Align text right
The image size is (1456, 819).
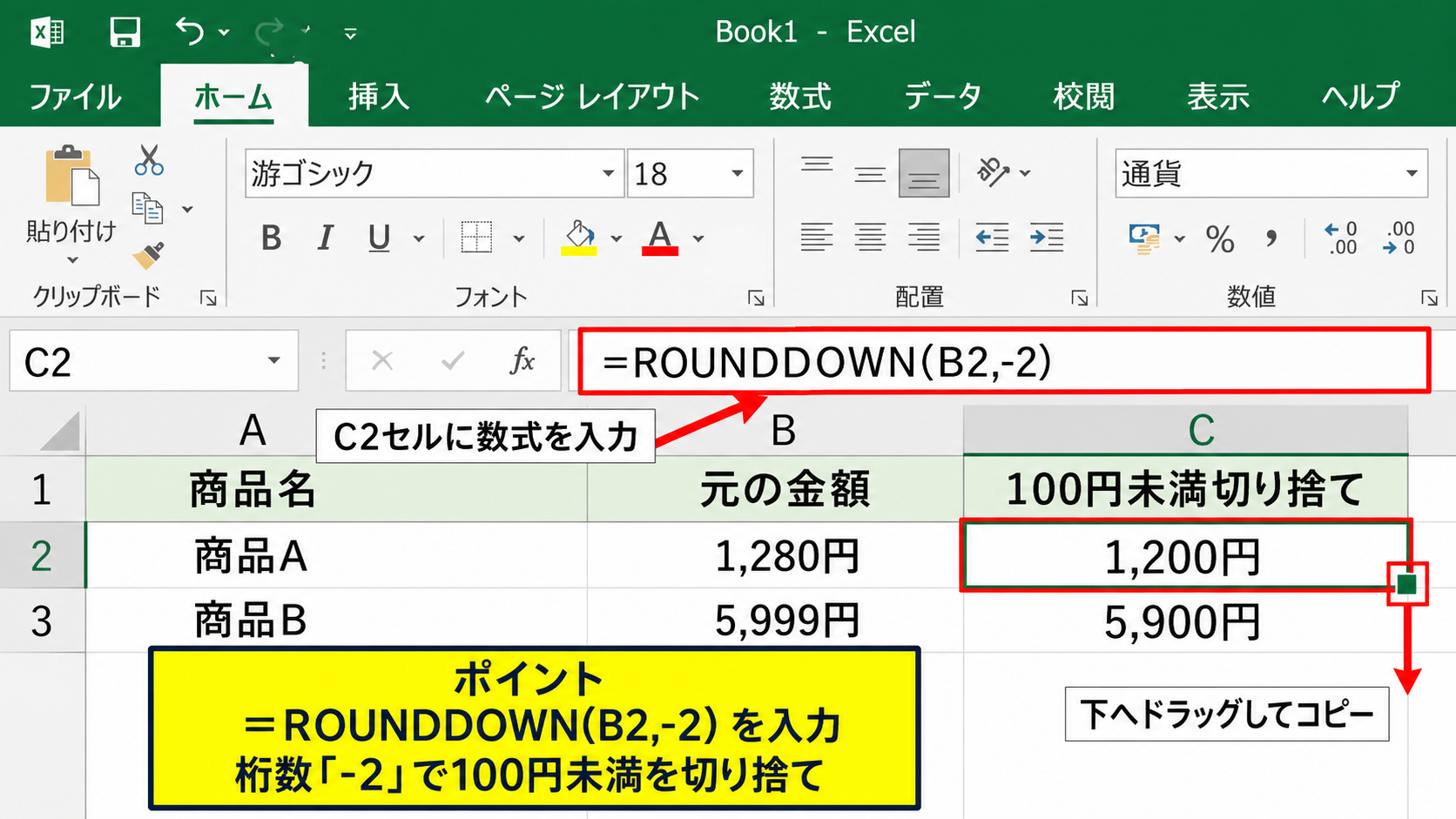pyautogui.click(x=924, y=237)
